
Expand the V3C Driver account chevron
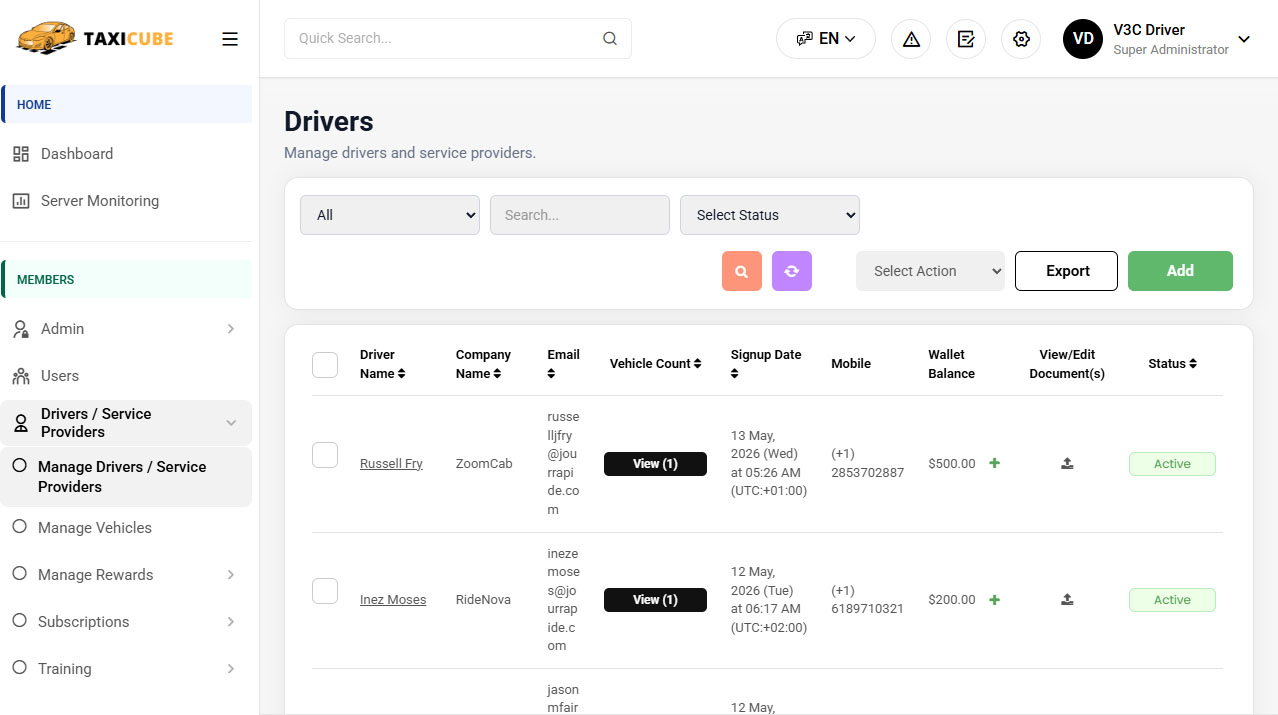pyautogui.click(x=1244, y=39)
